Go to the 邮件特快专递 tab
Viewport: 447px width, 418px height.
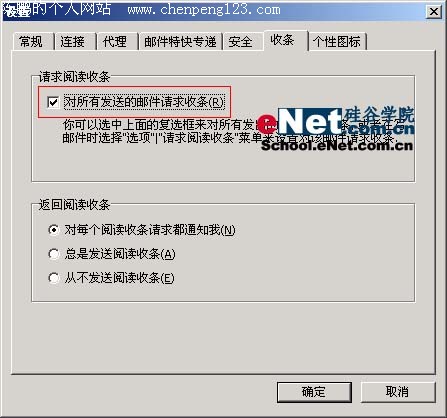pyautogui.click(x=180, y=42)
